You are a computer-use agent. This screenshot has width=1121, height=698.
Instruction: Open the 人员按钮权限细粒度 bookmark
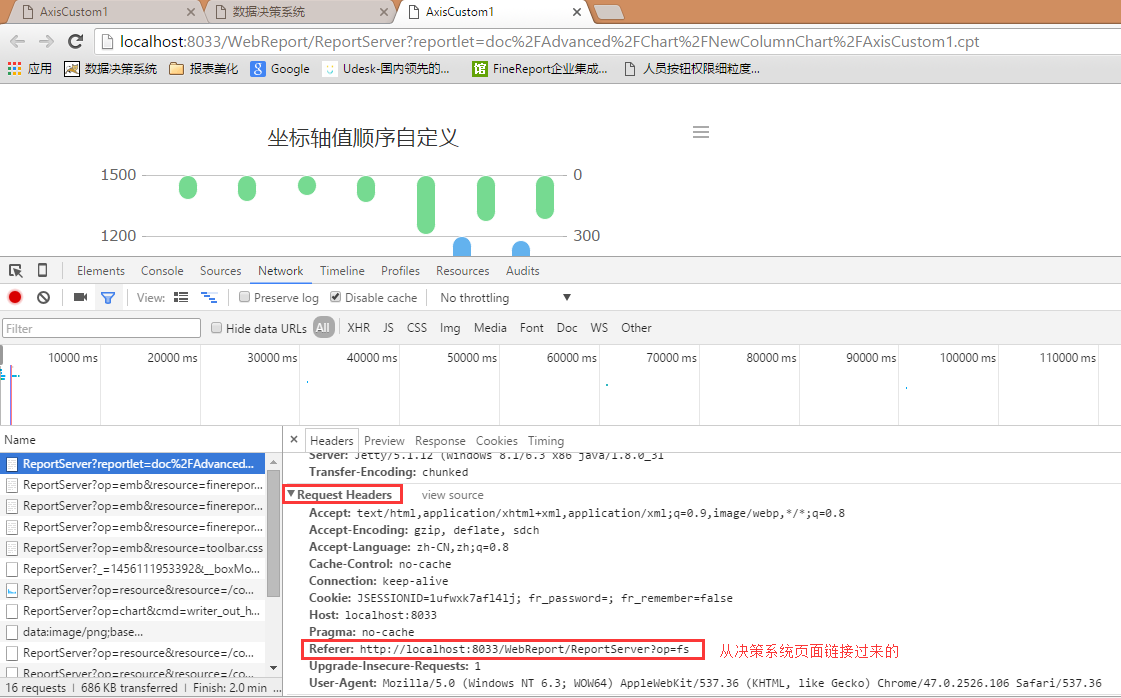click(692, 69)
